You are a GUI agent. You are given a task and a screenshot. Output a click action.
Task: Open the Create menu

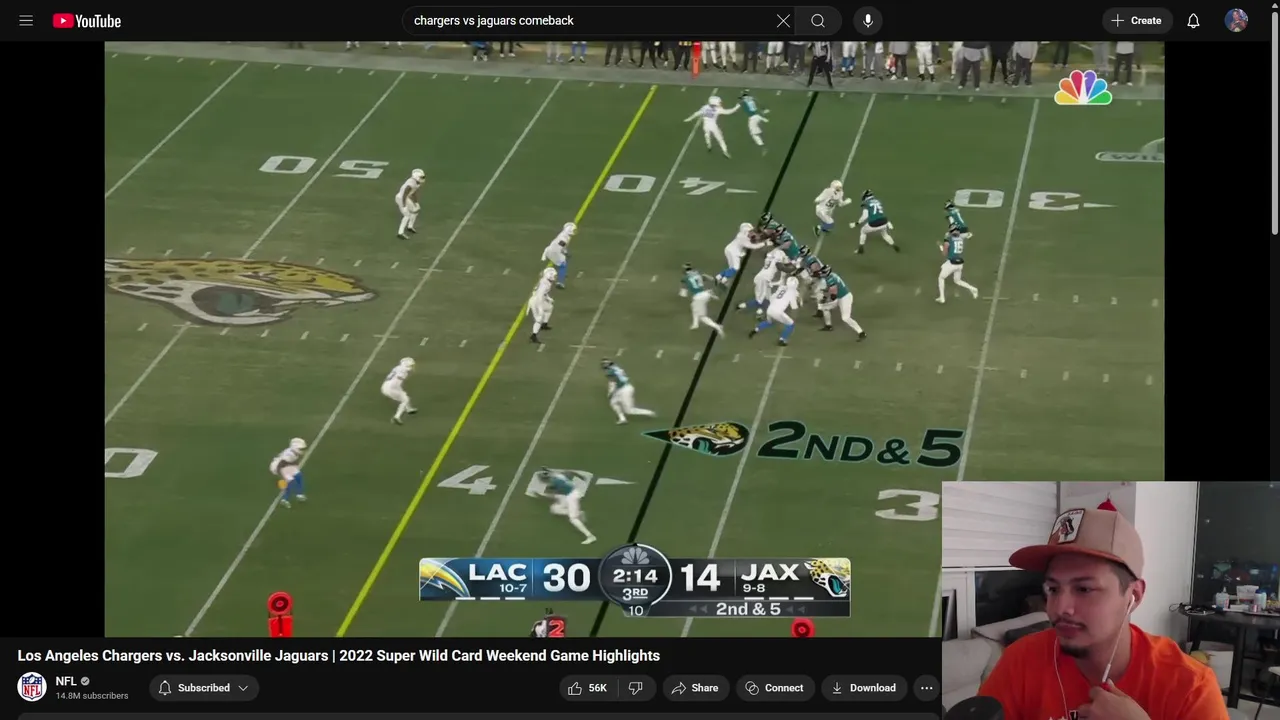click(x=1137, y=20)
